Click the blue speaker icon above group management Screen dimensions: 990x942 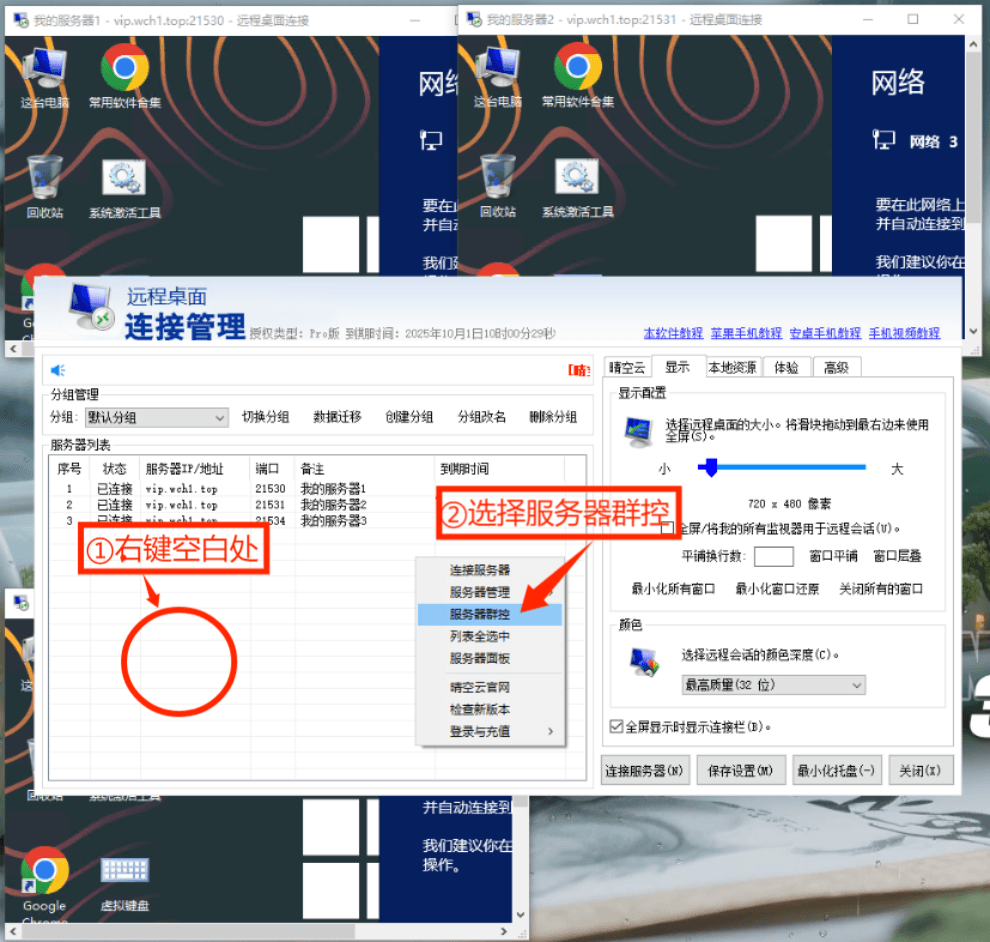click(x=58, y=371)
